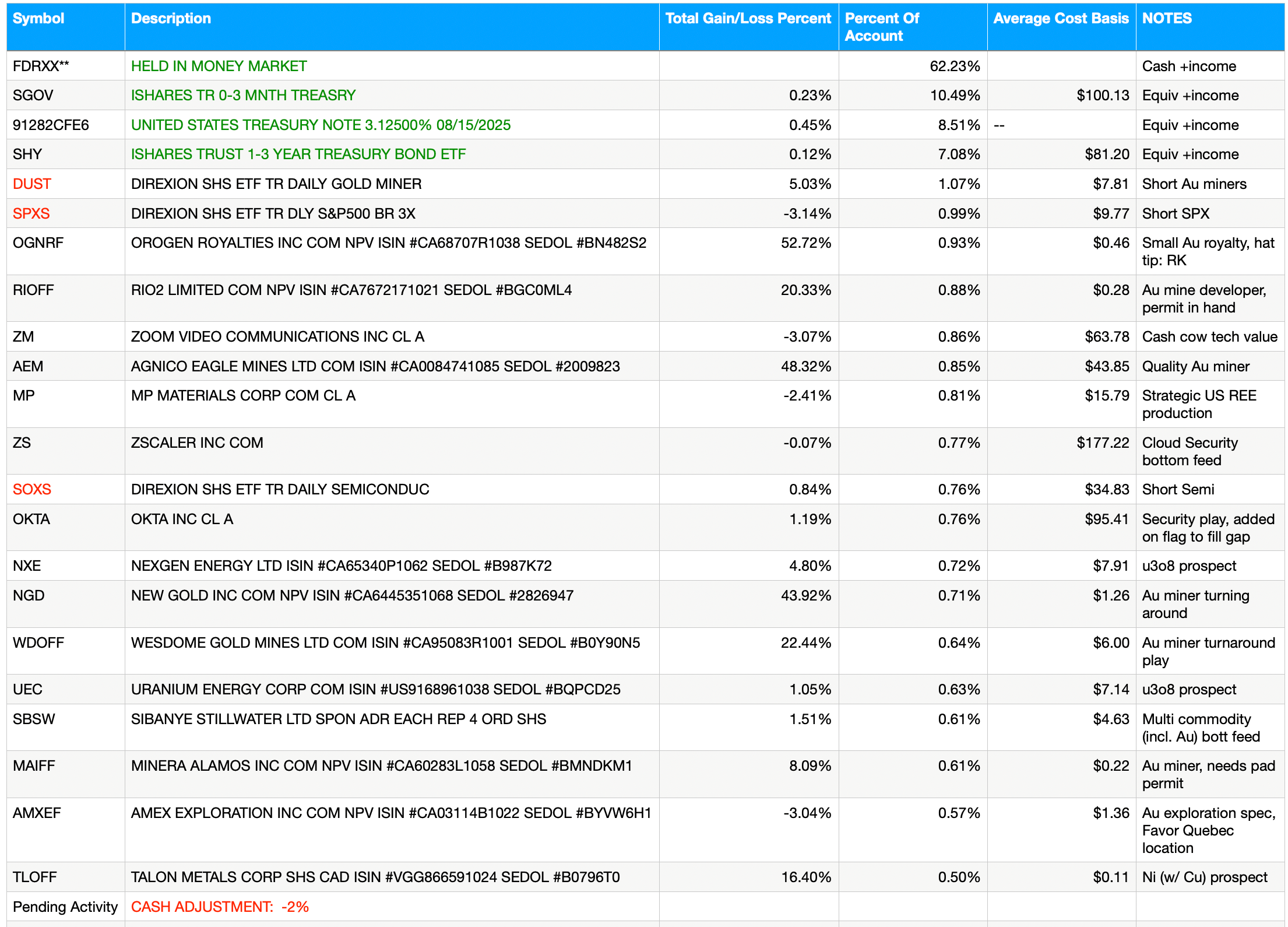Select the Au mine developer note
The height and width of the screenshot is (927, 1288).
tap(1204, 299)
